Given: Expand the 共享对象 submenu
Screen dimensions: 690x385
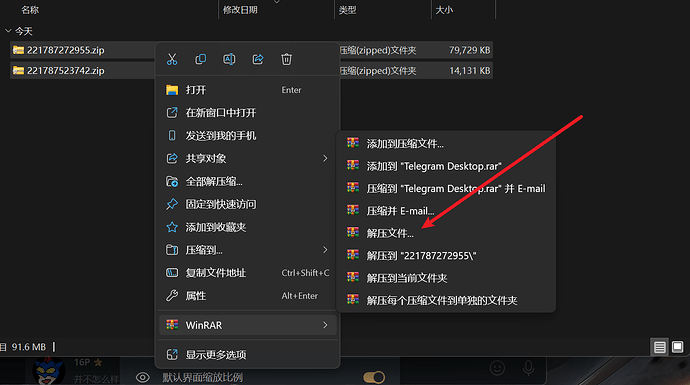Looking at the screenshot, I should 248,159.
